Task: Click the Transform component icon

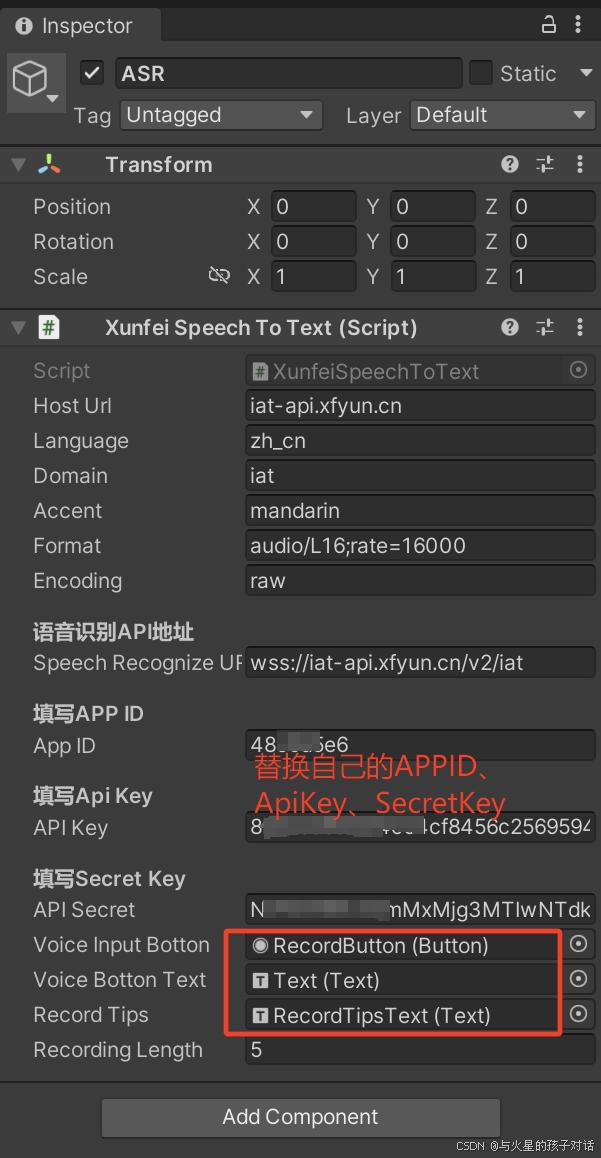Action: (50, 165)
